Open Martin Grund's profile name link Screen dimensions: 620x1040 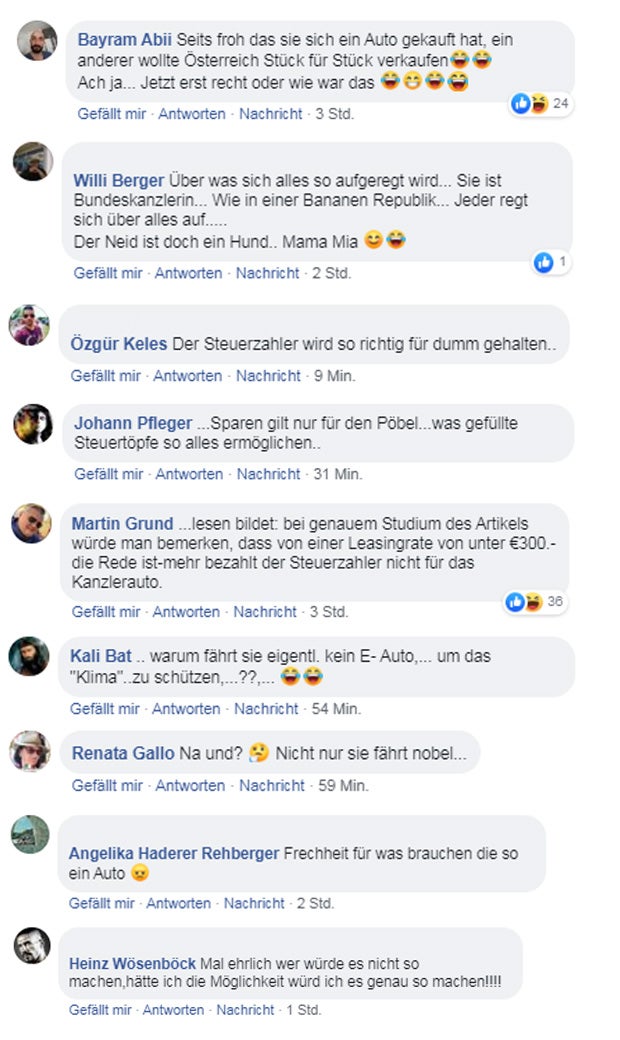coord(116,523)
